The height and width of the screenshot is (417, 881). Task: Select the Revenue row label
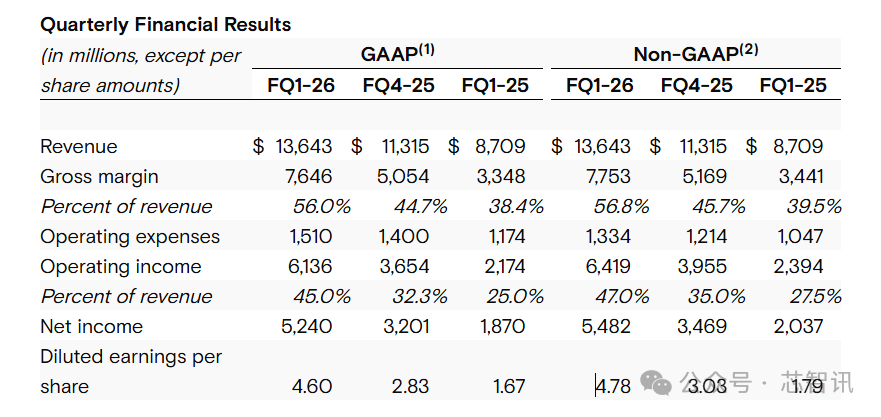pos(79,147)
